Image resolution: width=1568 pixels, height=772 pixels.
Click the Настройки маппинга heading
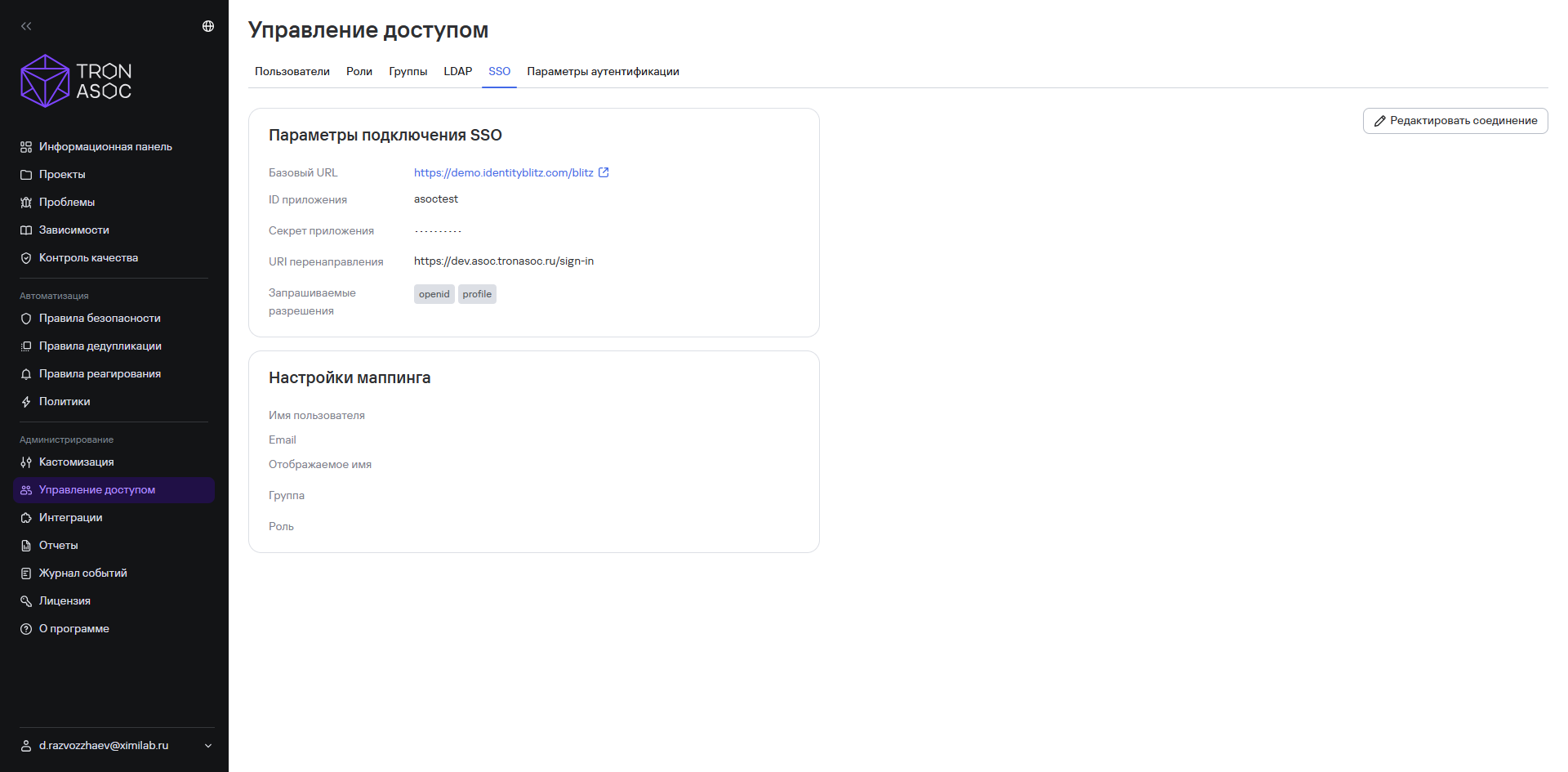pyautogui.click(x=350, y=377)
